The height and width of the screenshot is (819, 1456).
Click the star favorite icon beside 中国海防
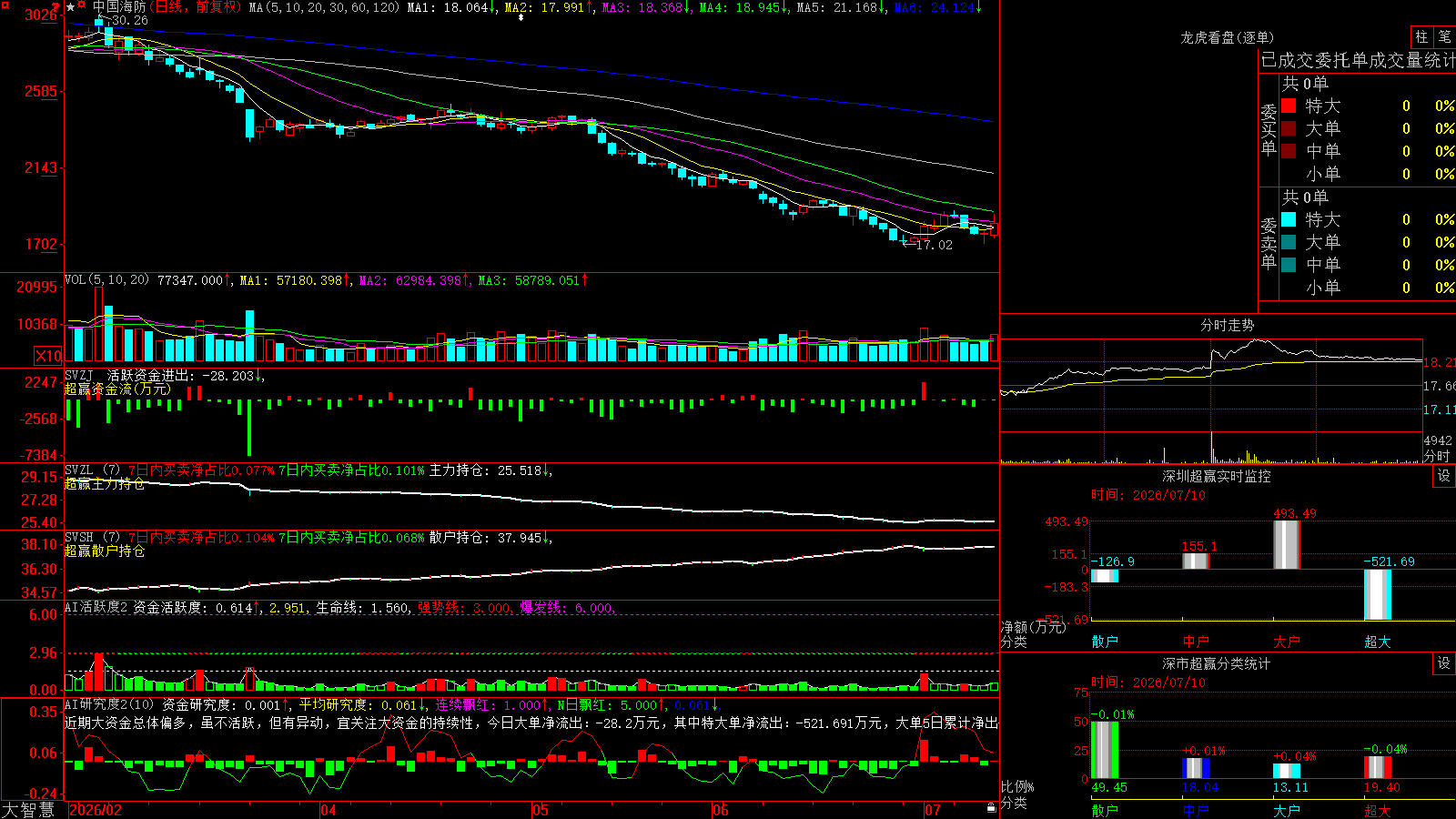pos(70,7)
